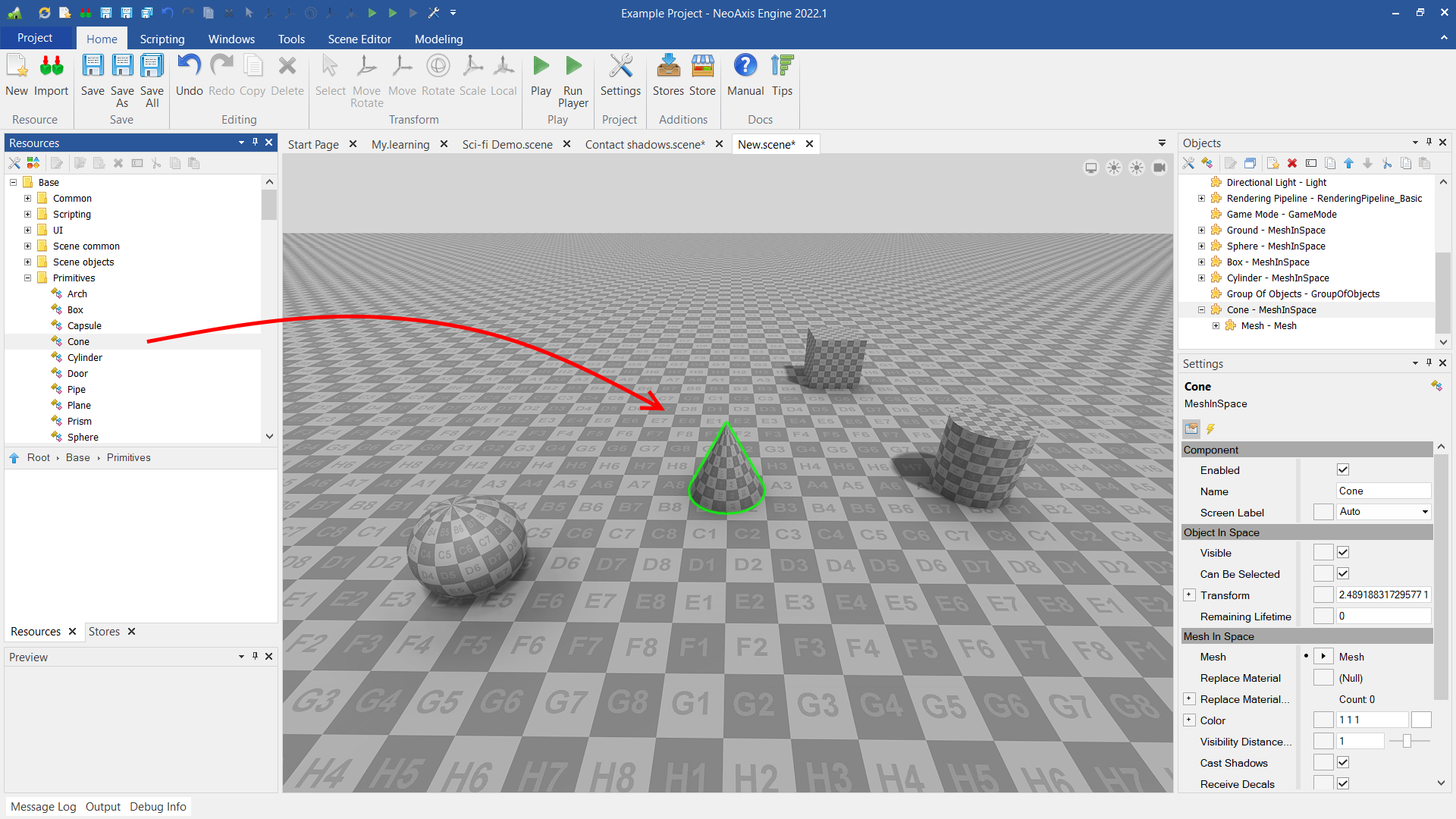Image resolution: width=1456 pixels, height=819 pixels.
Task: Expand the Scene objects folder
Action: [x=28, y=262]
